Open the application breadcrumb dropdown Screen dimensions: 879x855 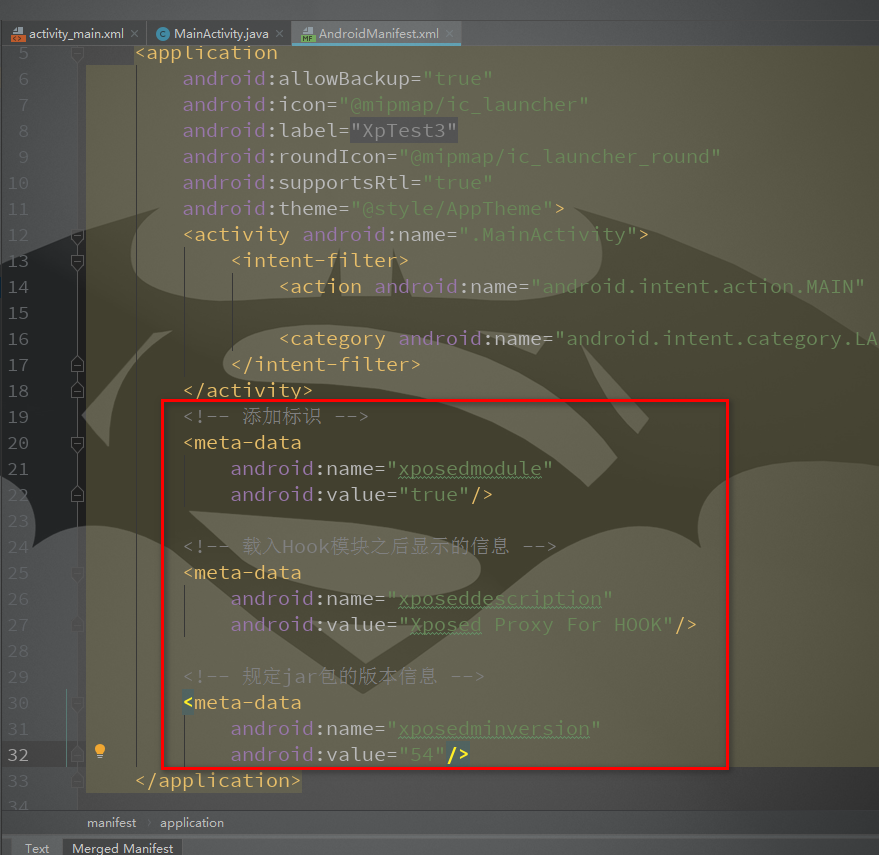pyautogui.click(x=191, y=822)
